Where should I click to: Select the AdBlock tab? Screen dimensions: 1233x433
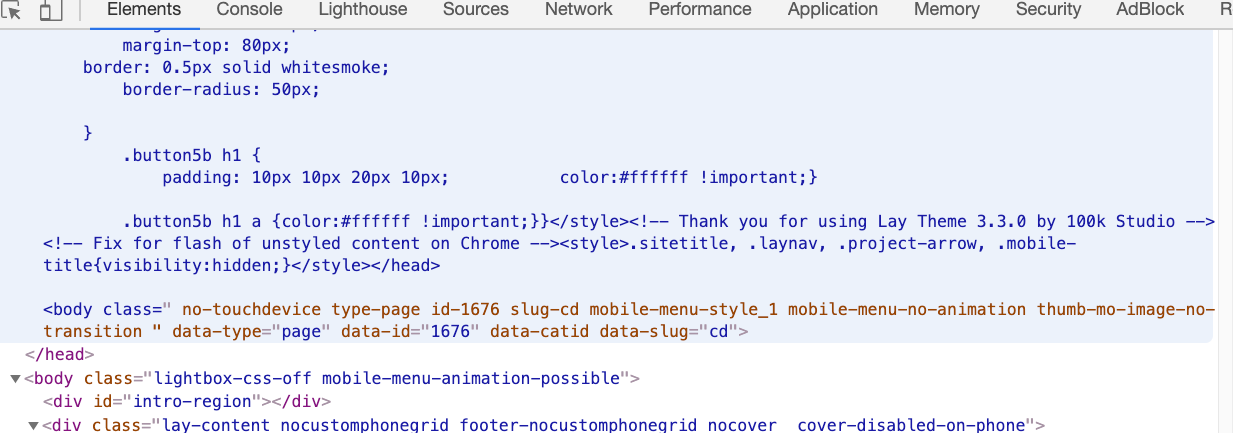(1150, 10)
